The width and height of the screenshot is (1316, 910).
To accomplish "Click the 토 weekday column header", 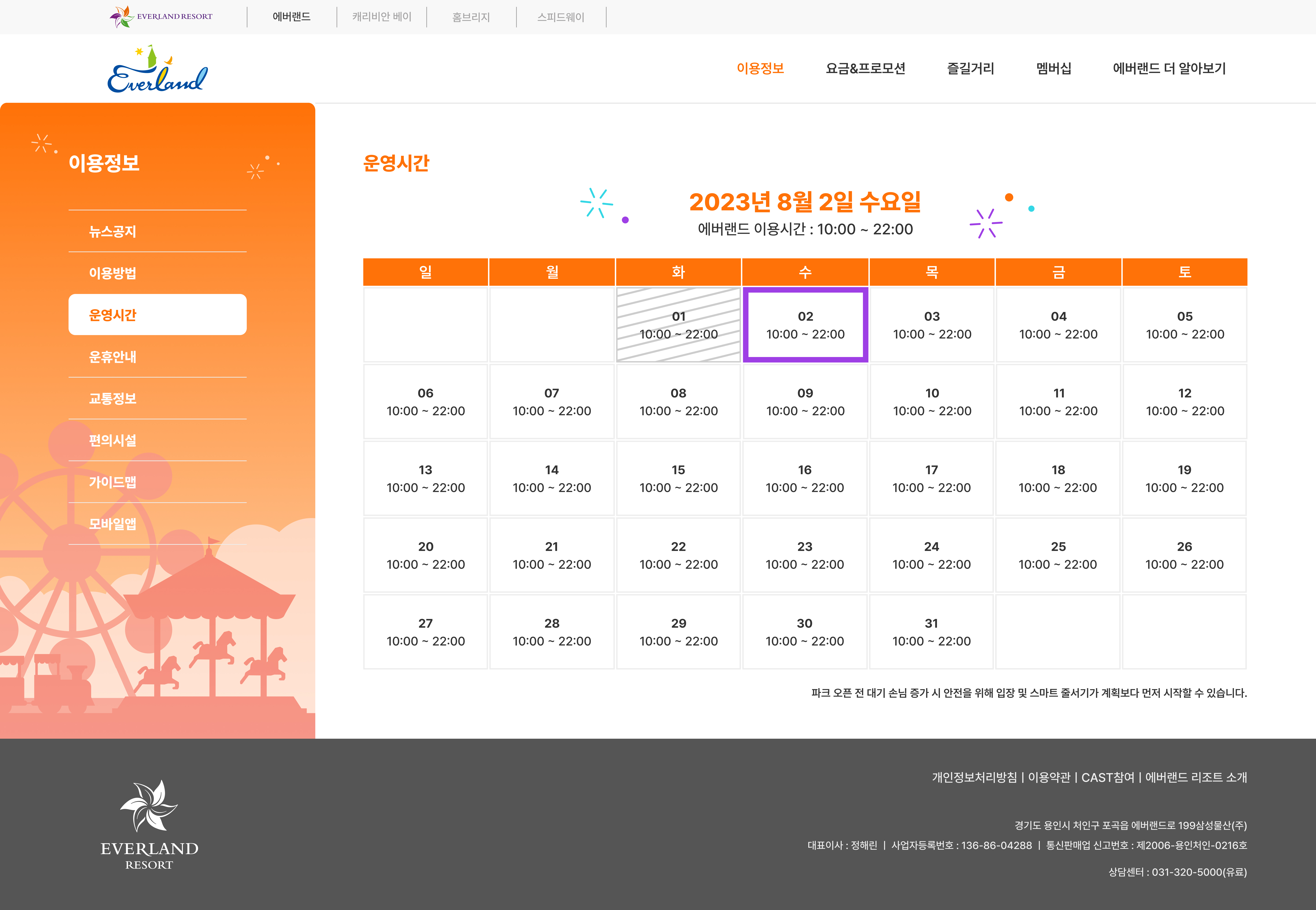I will tap(1185, 272).
